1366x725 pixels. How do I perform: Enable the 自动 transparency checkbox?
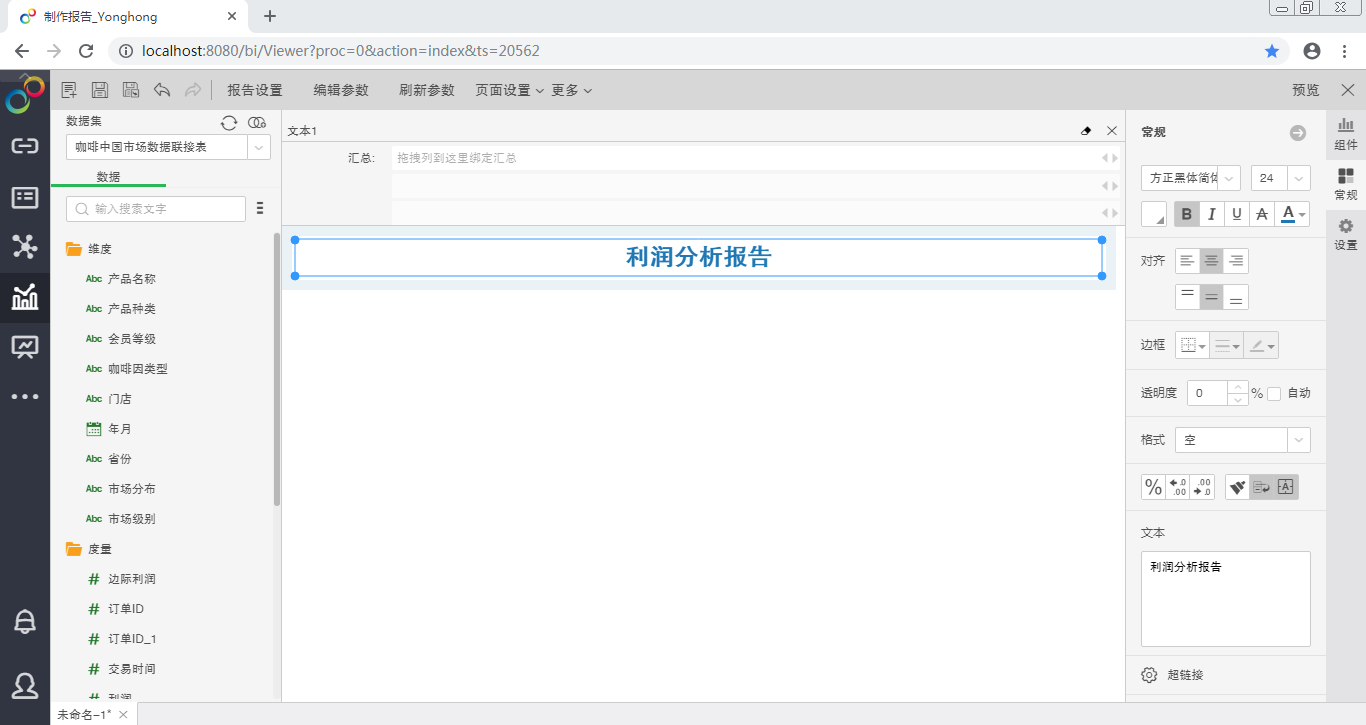pos(1273,392)
